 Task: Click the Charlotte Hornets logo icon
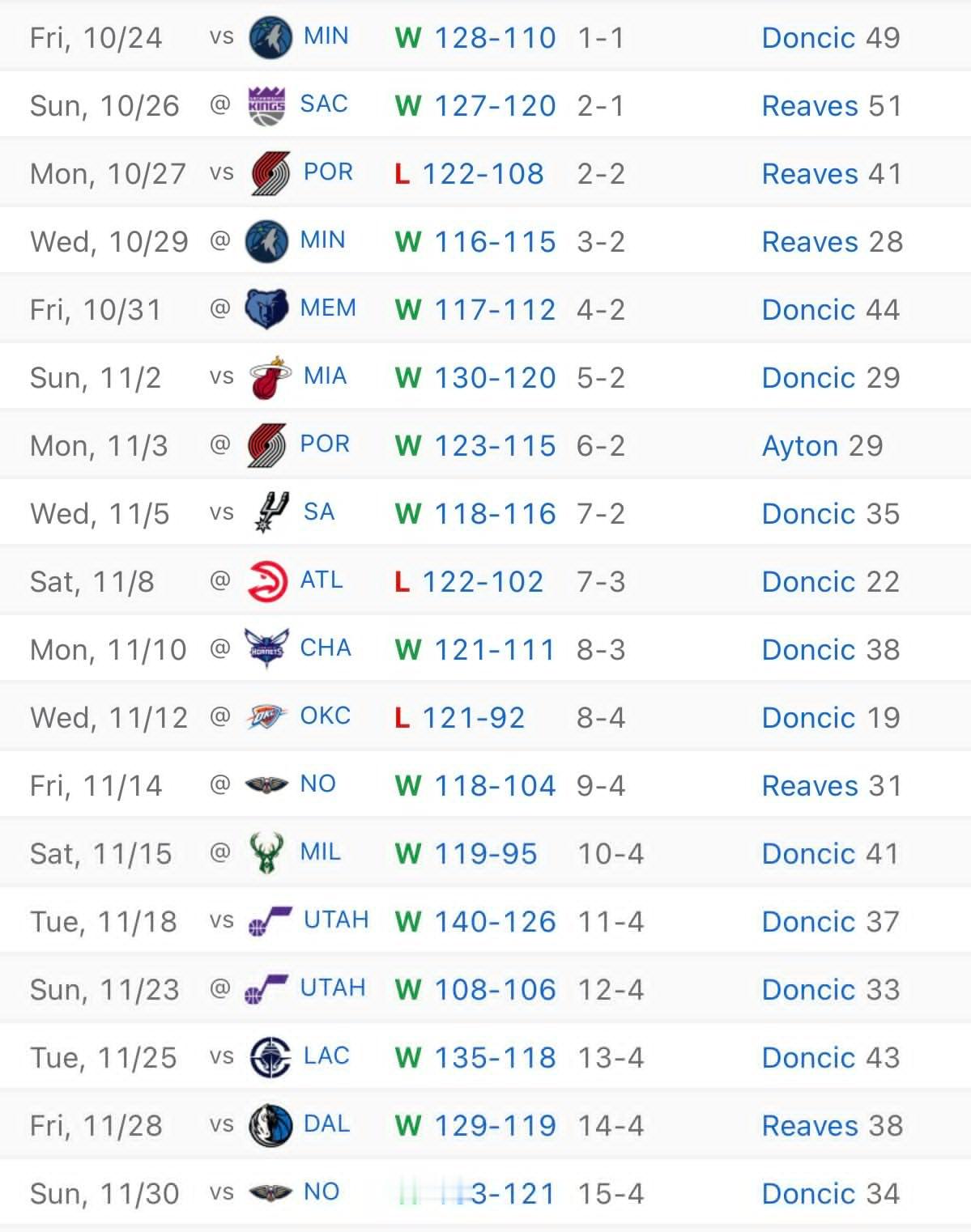point(266,649)
